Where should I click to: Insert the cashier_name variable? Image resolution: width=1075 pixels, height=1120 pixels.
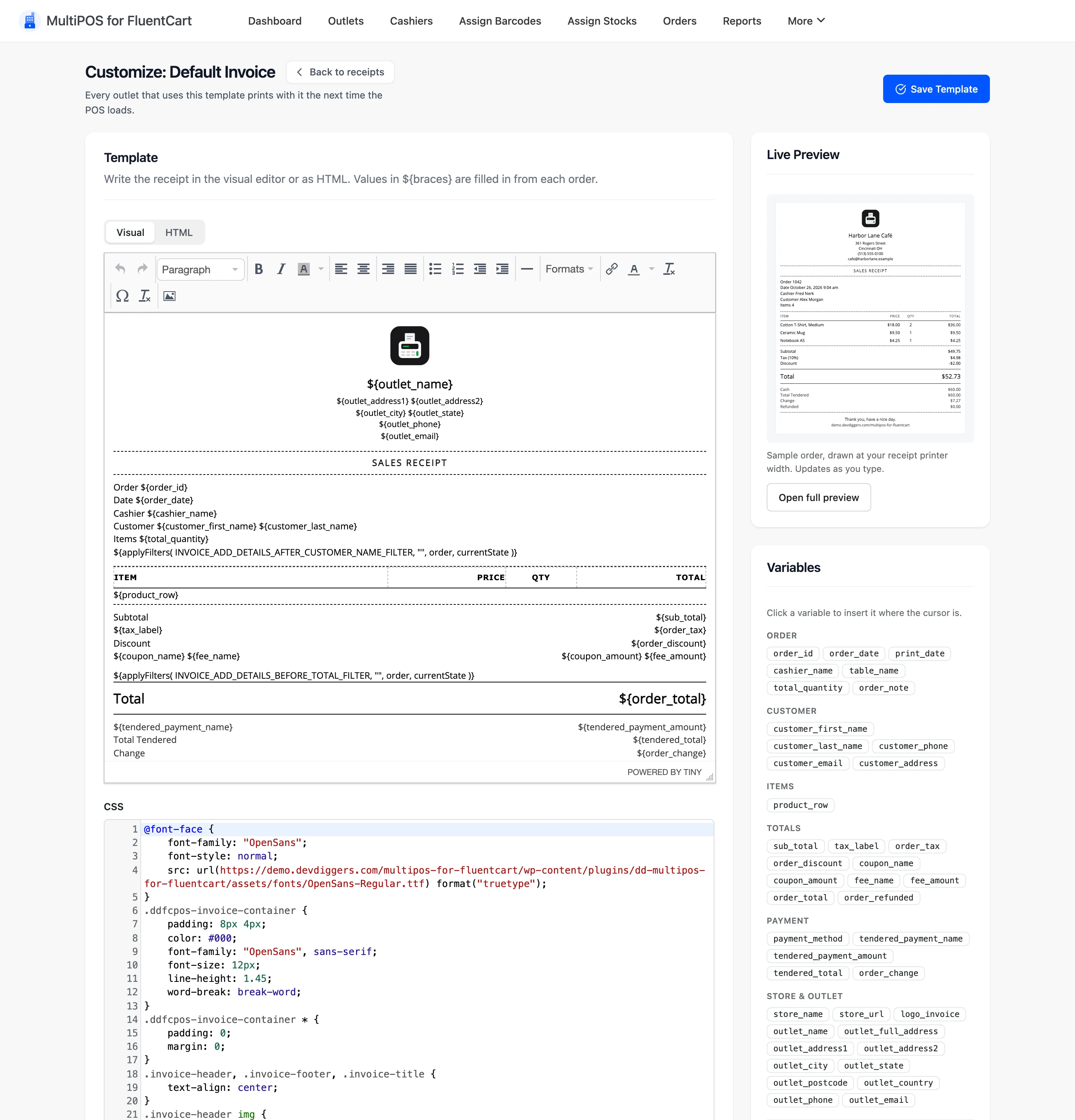coord(803,671)
